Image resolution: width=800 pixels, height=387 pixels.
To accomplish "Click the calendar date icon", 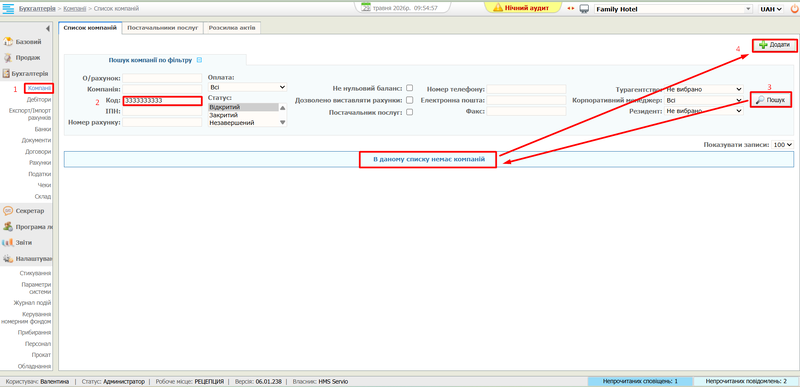I will click(x=365, y=8).
